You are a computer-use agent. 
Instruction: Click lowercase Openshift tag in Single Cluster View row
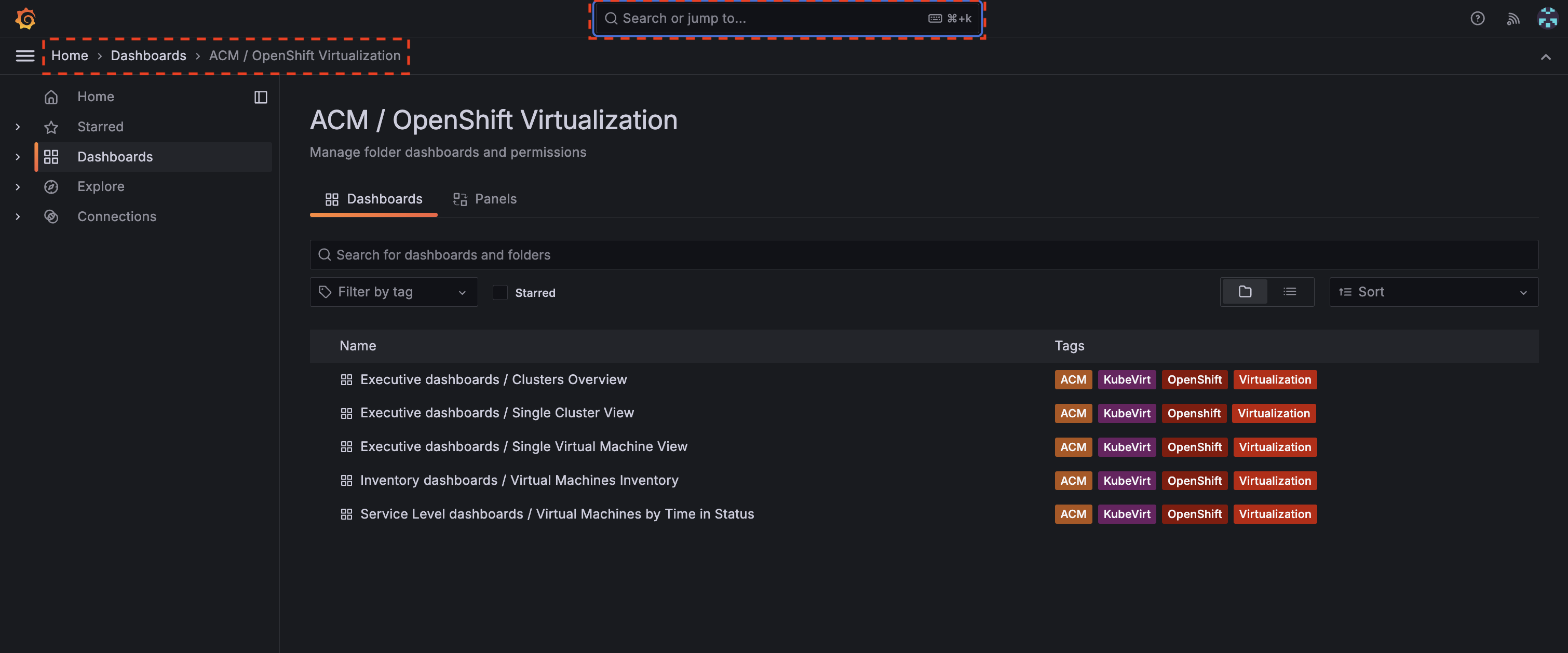(x=1194, y=413)
